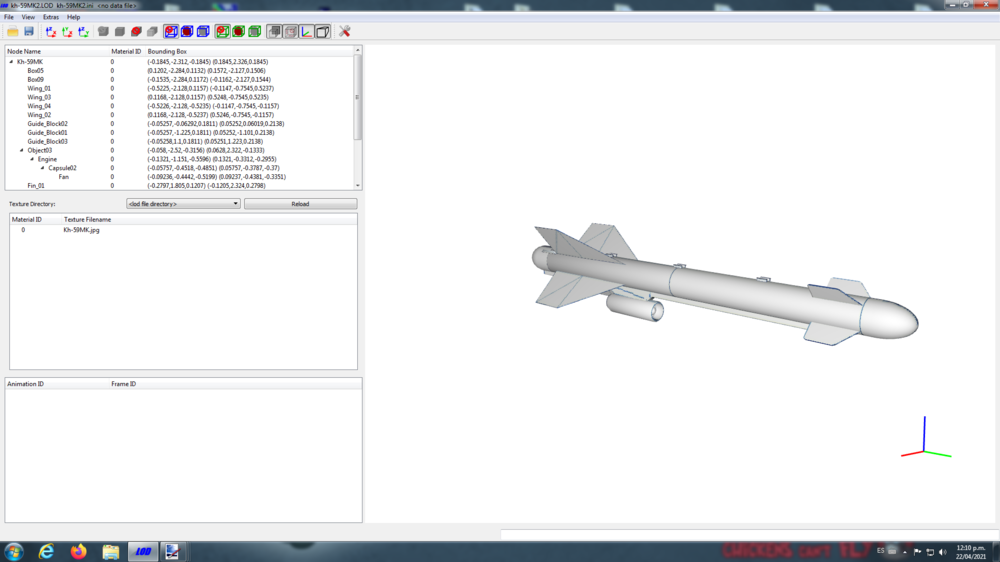Screen dimensions: 1000x562
Task: Open the Help menu
Action: point(73,17)
